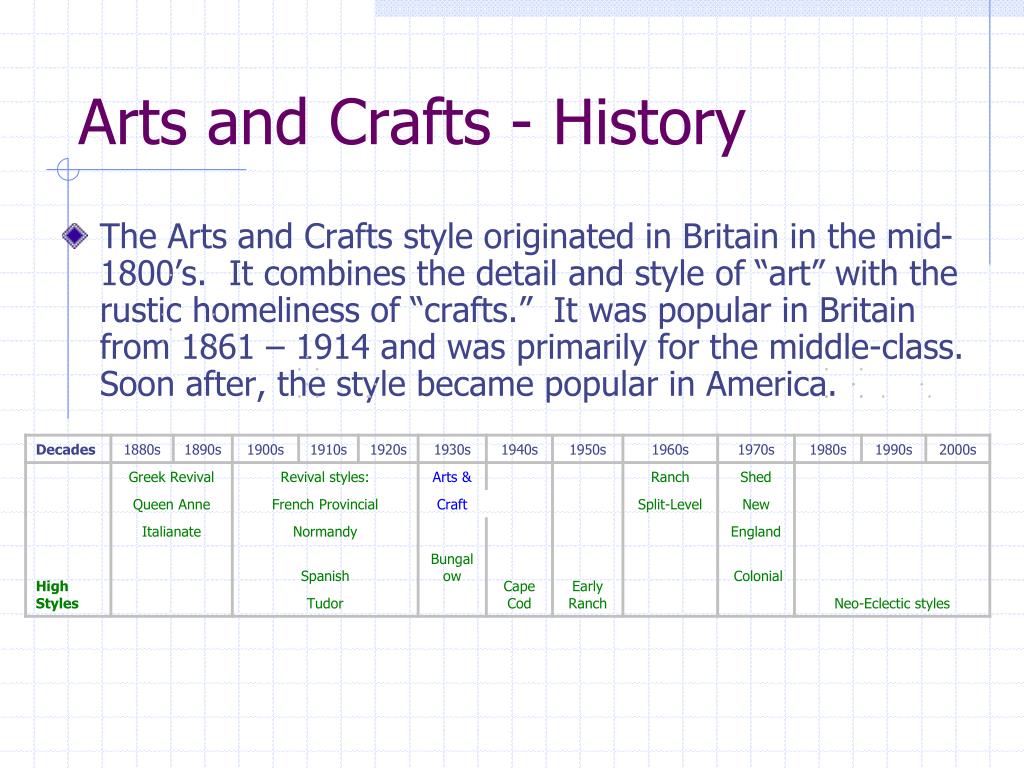This screenshot has height=768, width=1024.
Task: Click the blue "Arts &" table text
Action: 451,477
